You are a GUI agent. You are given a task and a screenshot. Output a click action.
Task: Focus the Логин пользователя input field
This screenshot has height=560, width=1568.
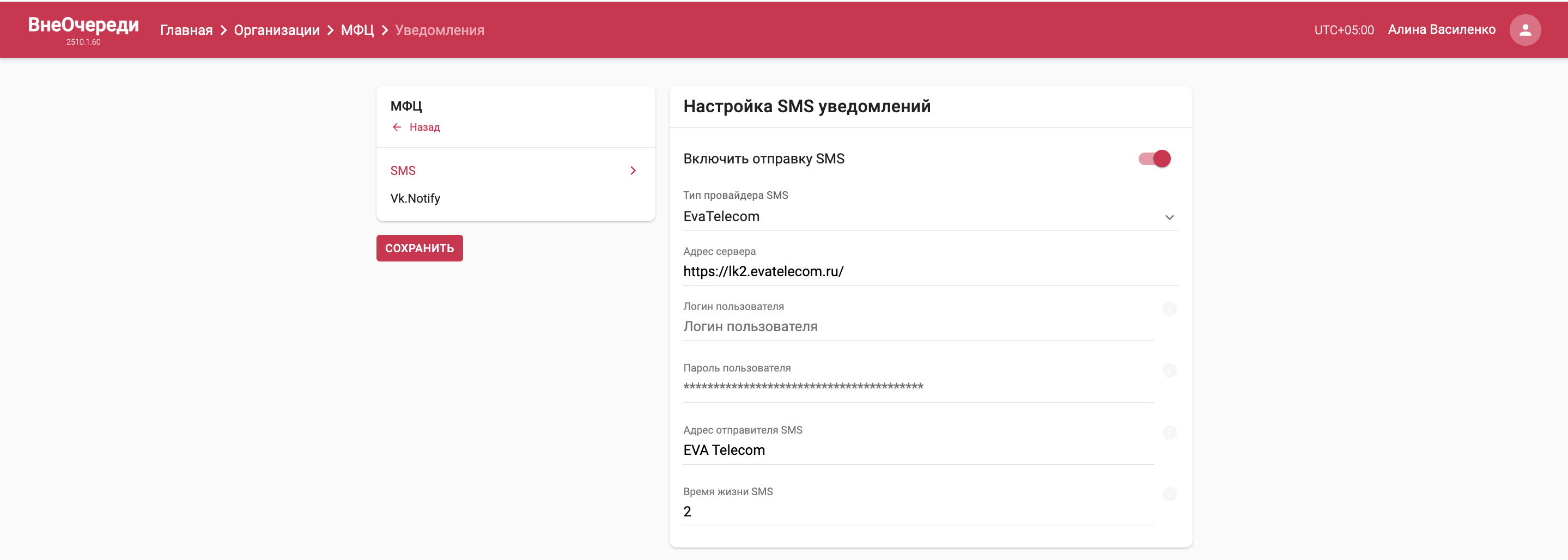point(918,327)
